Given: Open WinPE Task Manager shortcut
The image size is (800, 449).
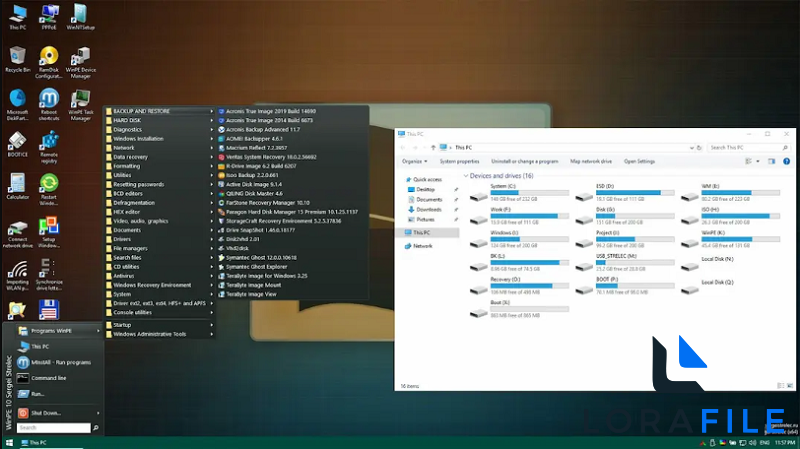Looking at the screenshot, I should pos(80,105).
